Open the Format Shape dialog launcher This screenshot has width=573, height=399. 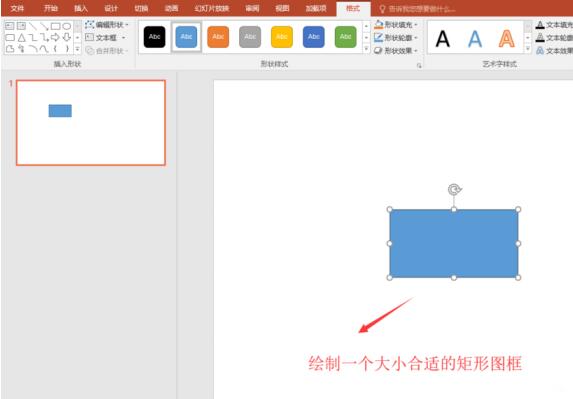tap(419, 66)
